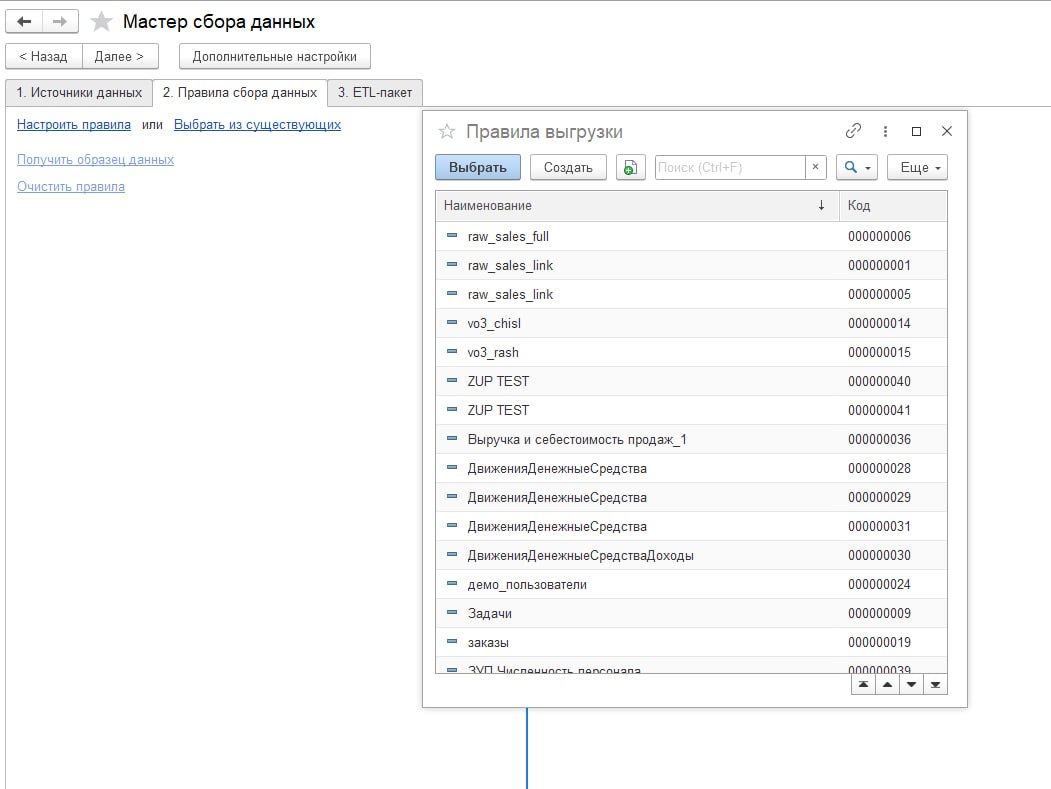Viewport: 1051px width, 789px height.
Task: Click inside the Поиск search field
Action: (729, 168)
